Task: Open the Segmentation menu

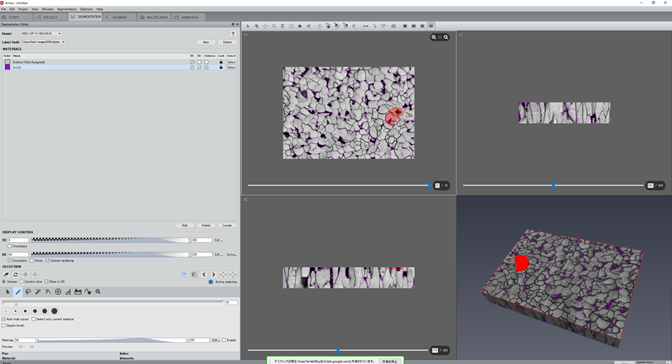Action: click(66, 9)
